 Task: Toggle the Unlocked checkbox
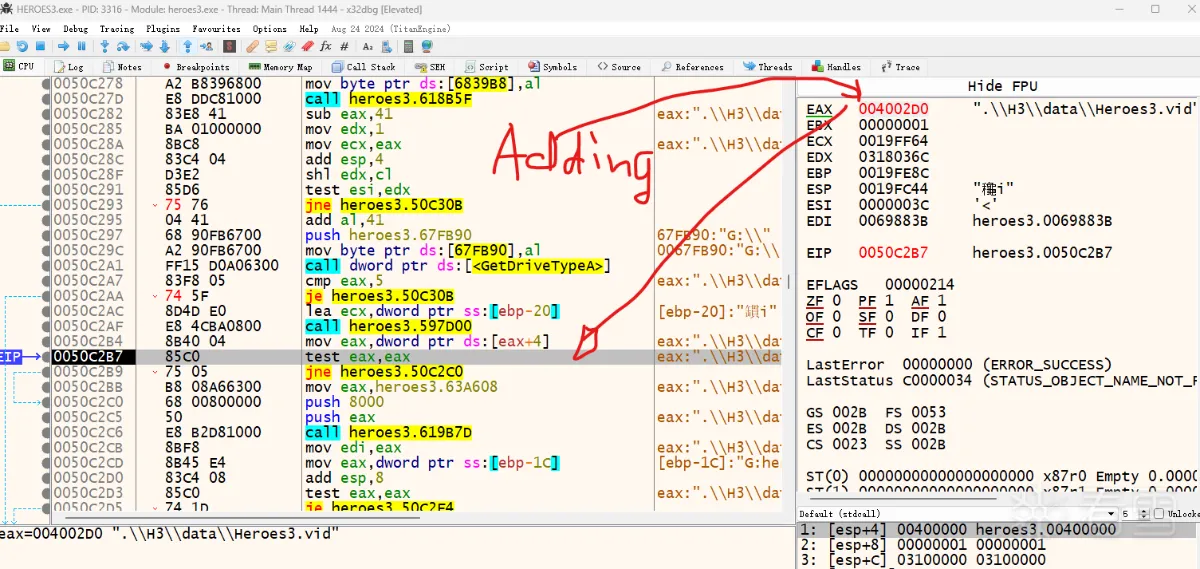point(1159,514)
